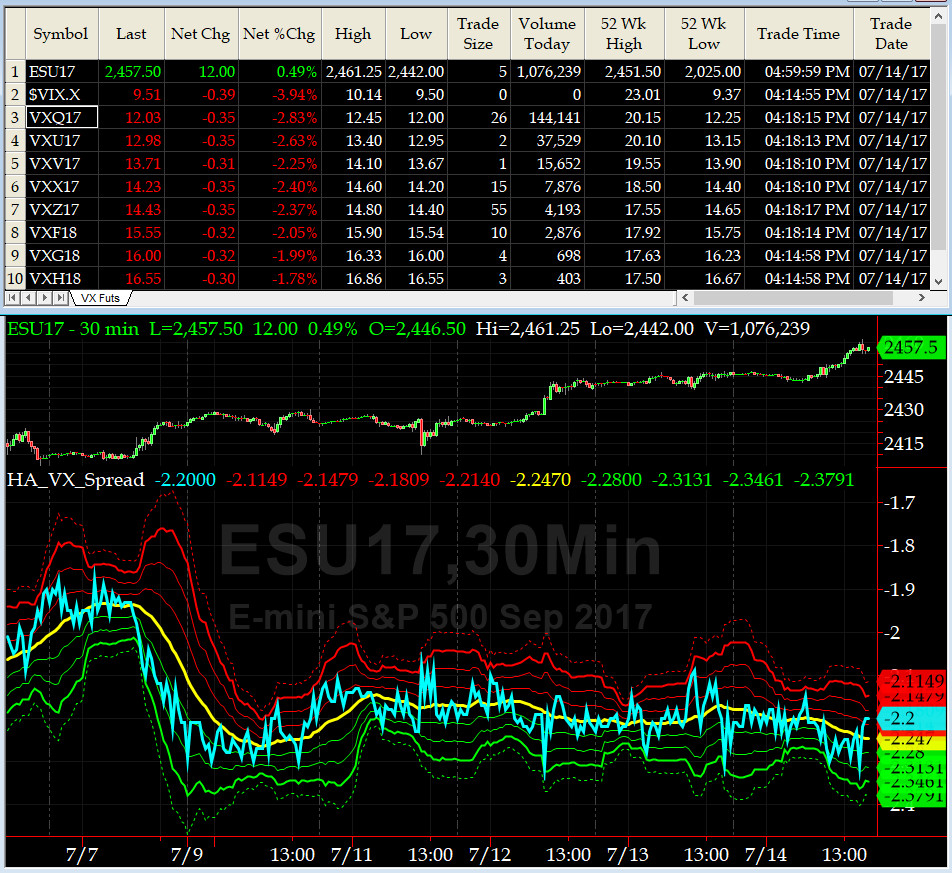Click the horizontal scrollbar thumb
Image resolution: width=952 pixels, height=873 pixels.
[x=793, y=297]
